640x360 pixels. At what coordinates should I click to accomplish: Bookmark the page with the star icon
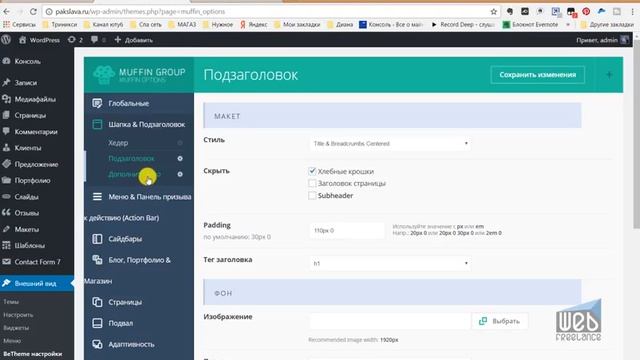[x=493, y=11]
